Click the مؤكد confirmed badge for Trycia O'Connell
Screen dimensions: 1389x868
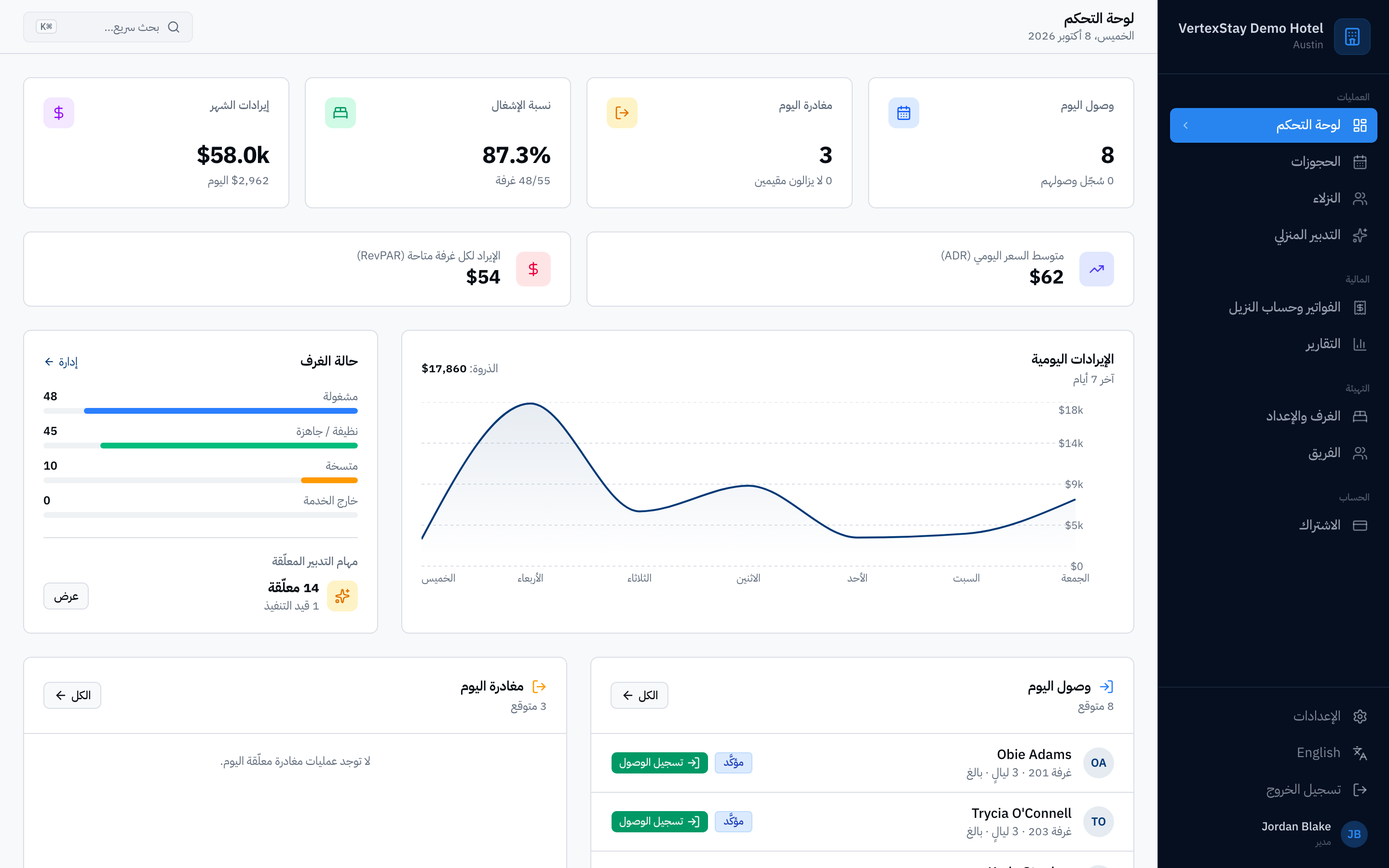click(733, 822)
